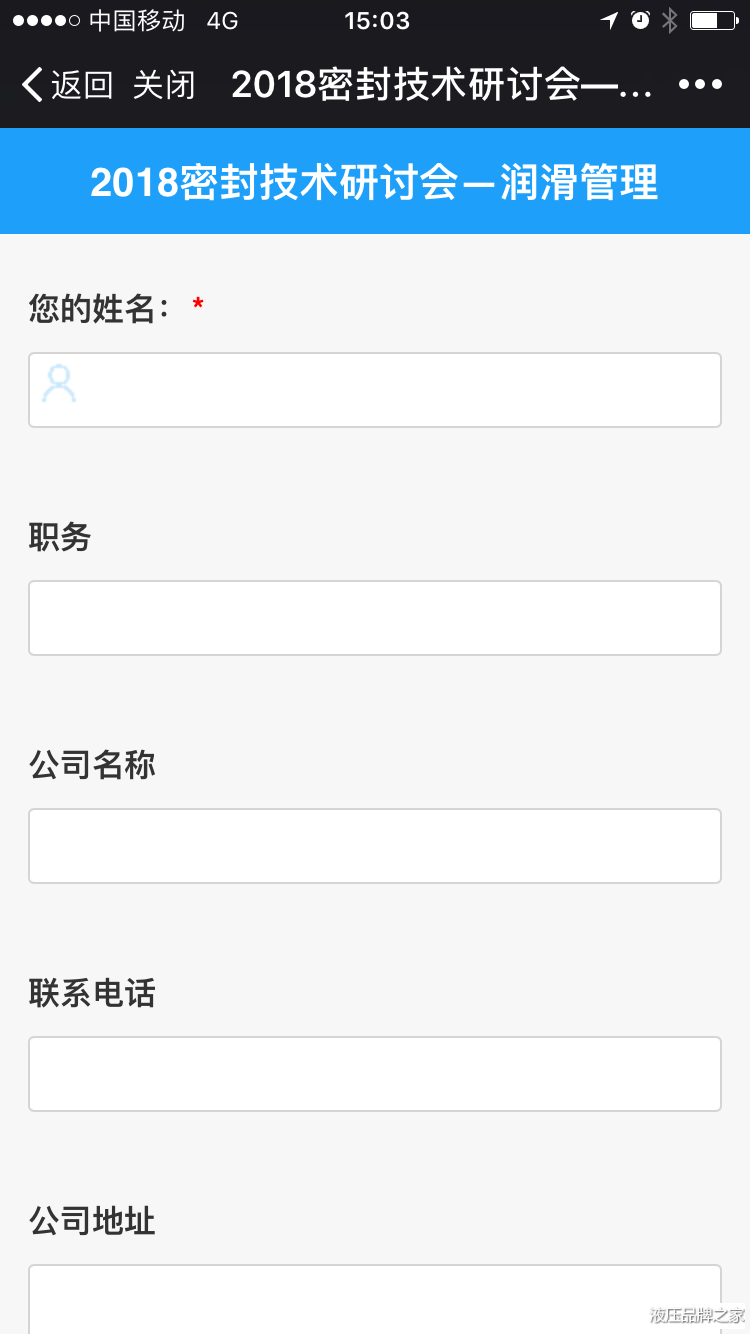Tap the location arrow status icon
The height and width of the screenshot is (1334, 750).
609,21
